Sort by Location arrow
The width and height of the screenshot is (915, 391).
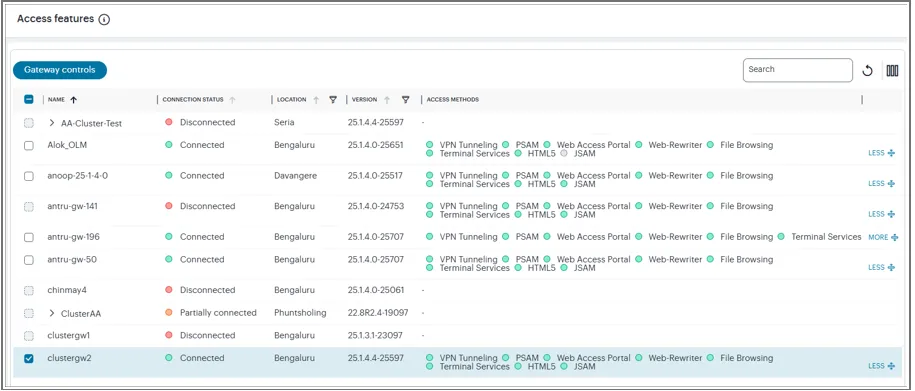pos(316,100)
